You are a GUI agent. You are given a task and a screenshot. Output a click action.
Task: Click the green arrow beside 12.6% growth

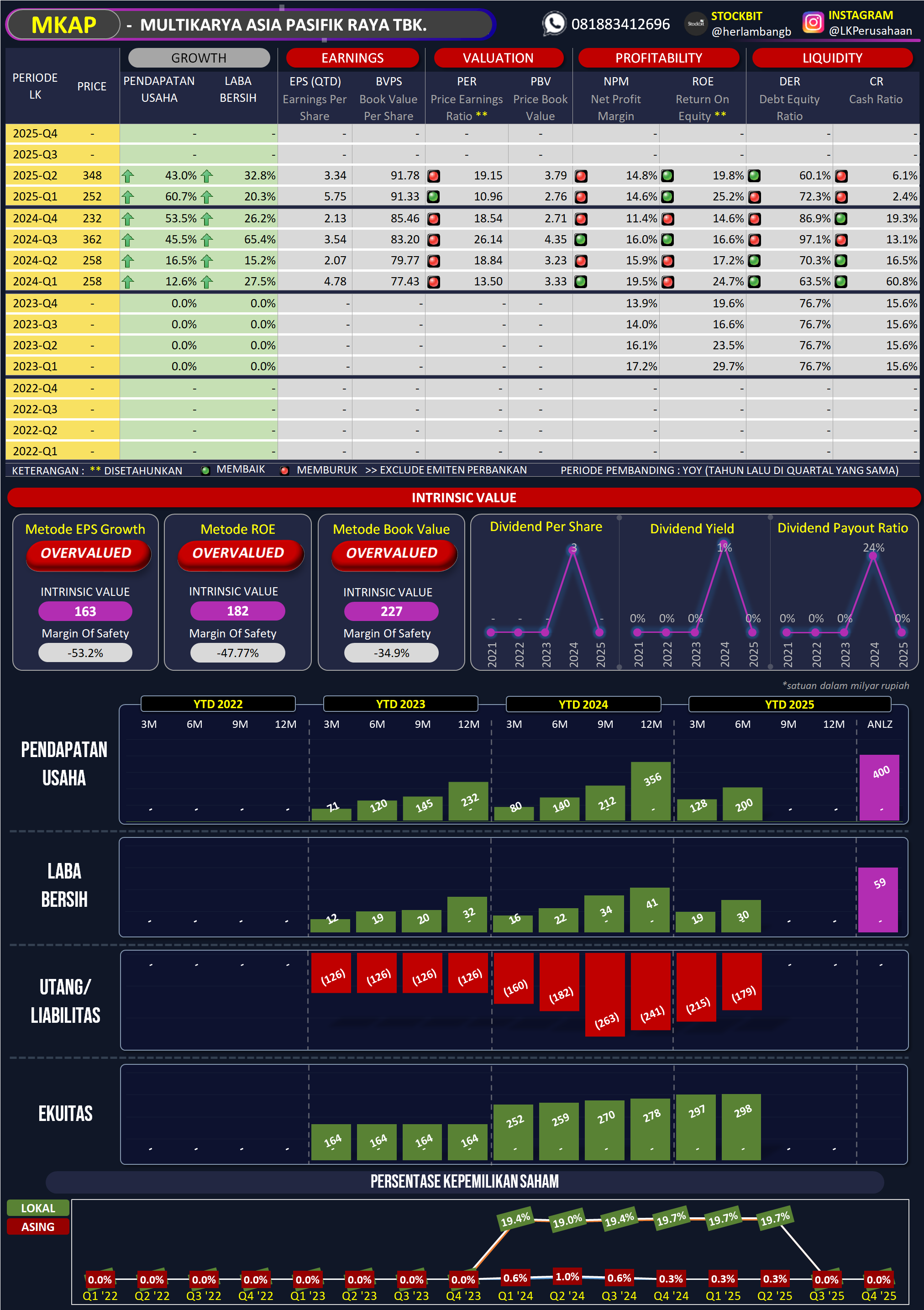[x=128, y=281]
